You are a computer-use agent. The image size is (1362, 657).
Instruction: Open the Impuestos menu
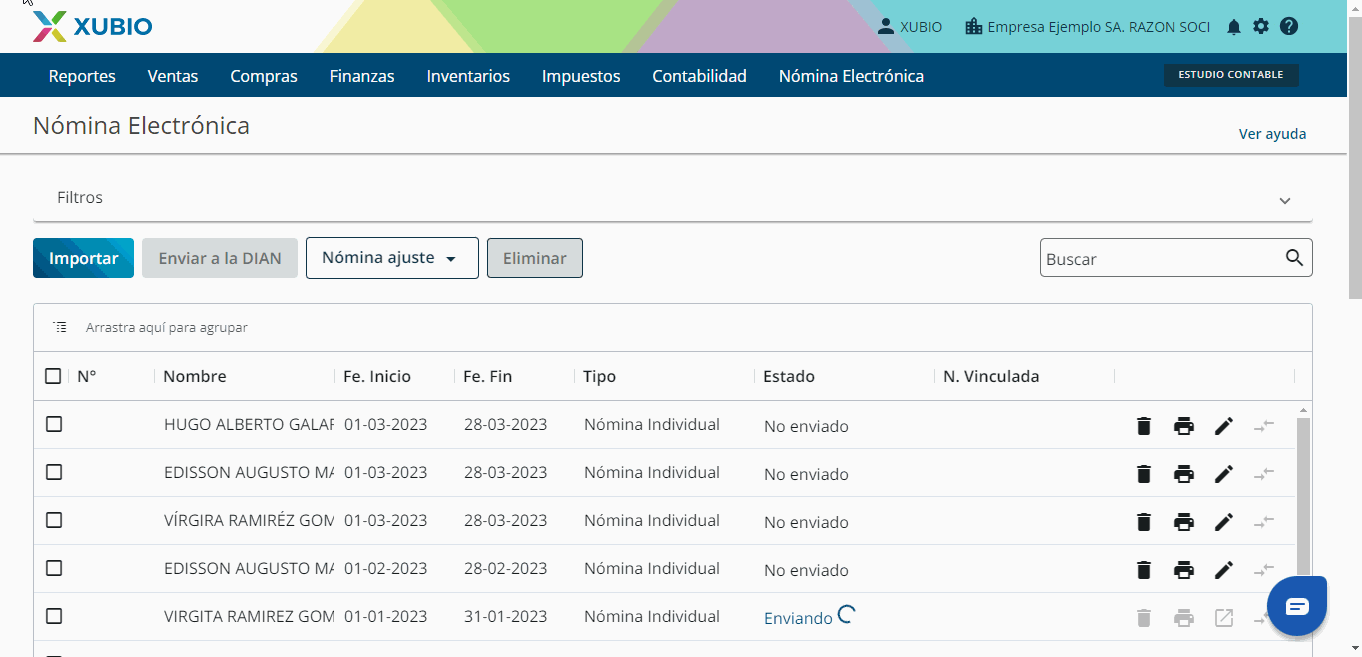click(581, 76)
